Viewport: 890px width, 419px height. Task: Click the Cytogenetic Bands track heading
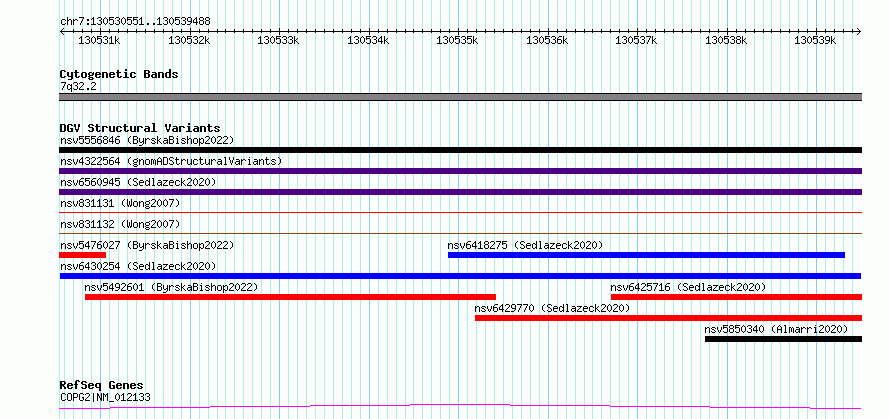[x=119, y=74]
